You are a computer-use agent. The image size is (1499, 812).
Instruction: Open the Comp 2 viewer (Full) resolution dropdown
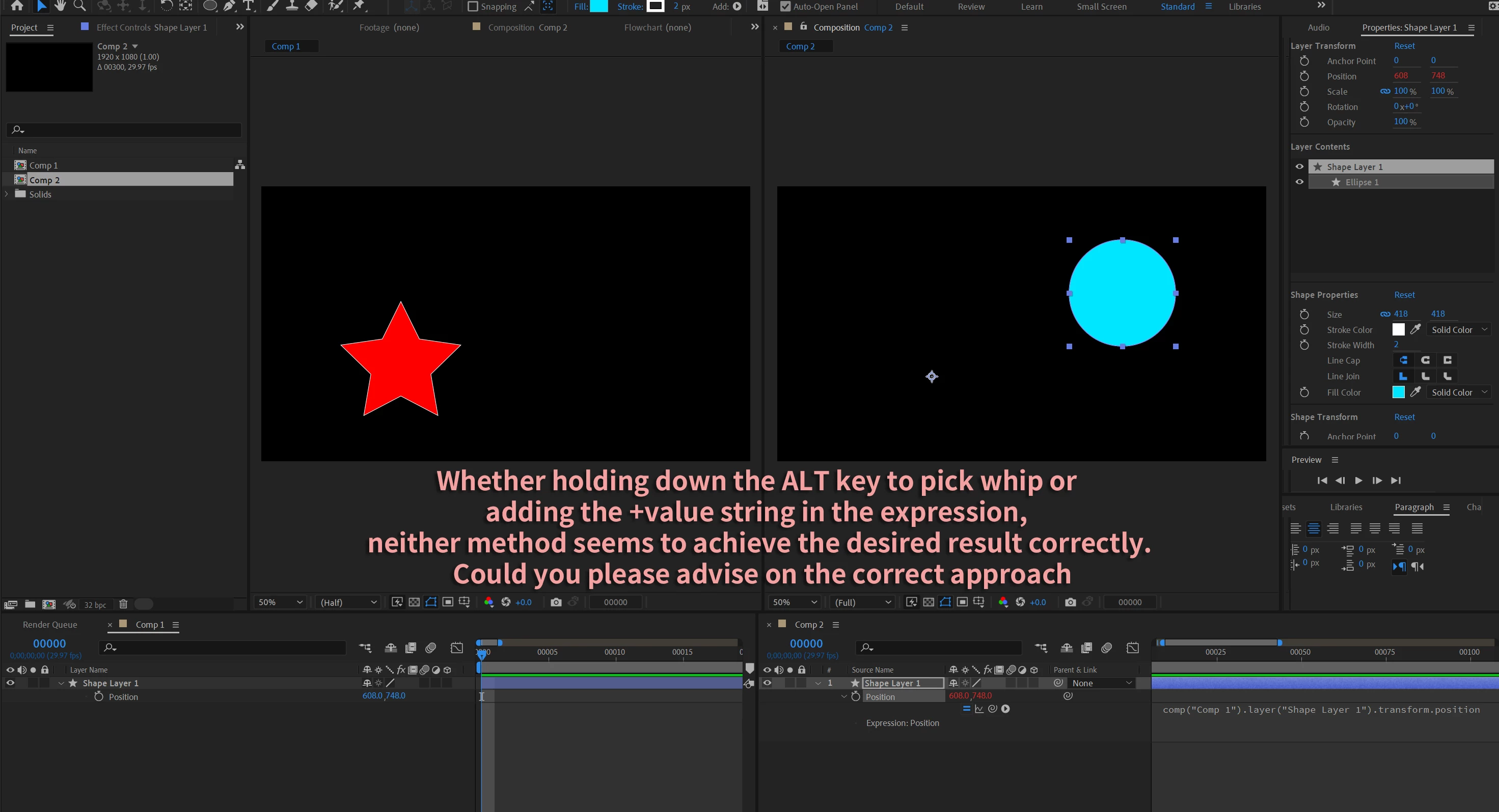pos(862,602)
